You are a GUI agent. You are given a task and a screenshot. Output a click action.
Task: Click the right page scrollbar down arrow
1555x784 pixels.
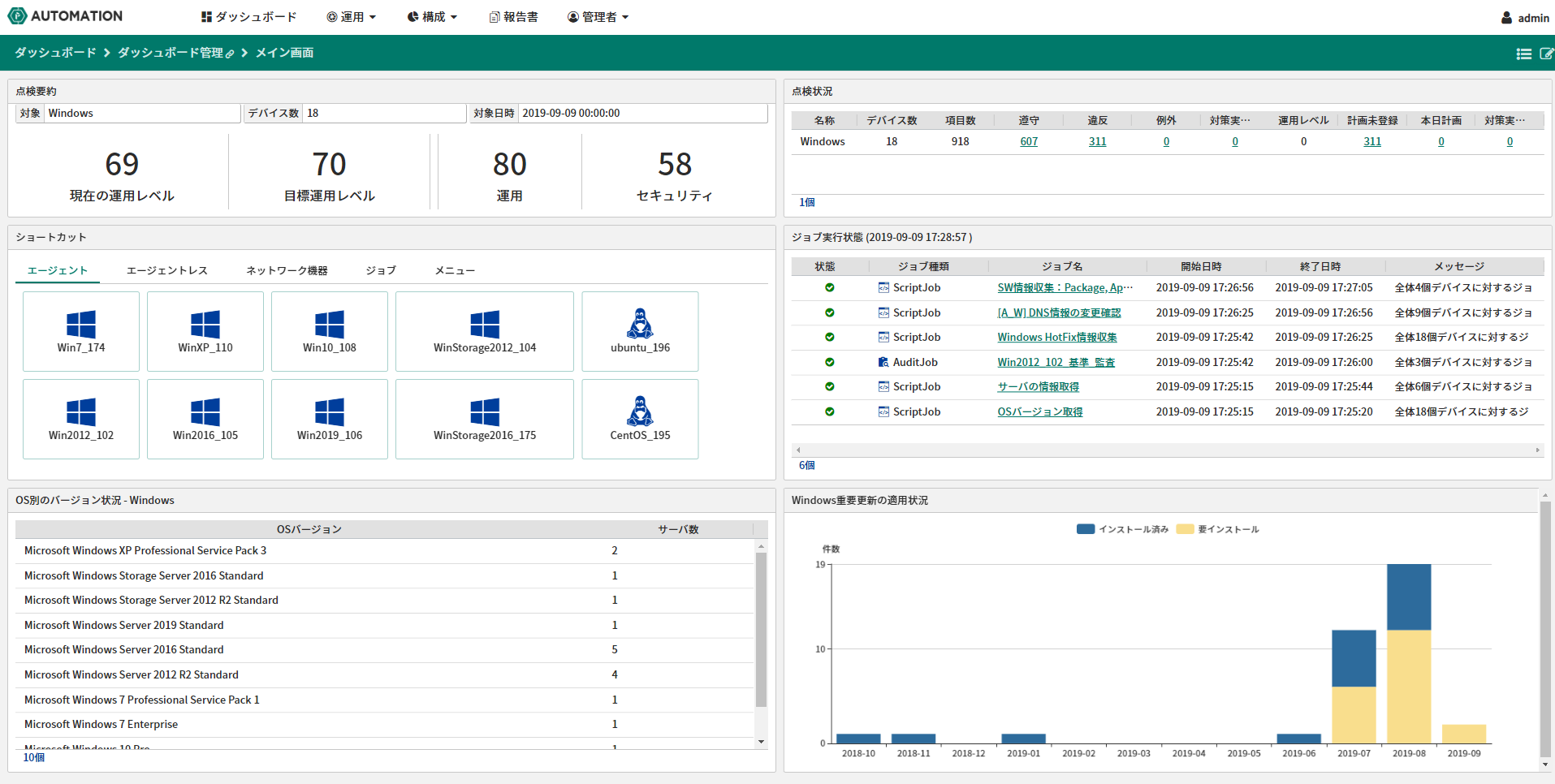click(1545, 764)
